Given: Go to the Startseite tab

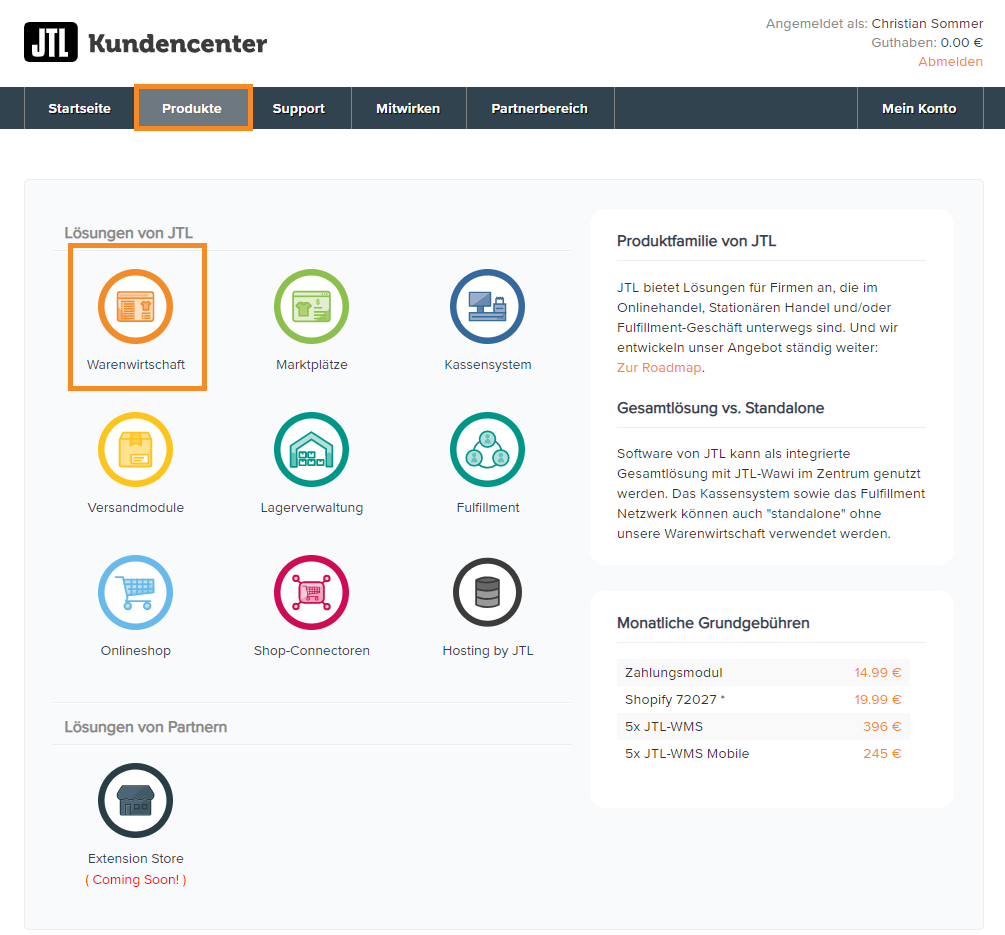Looking at the screenshot, I should click(x=80, y=108).
